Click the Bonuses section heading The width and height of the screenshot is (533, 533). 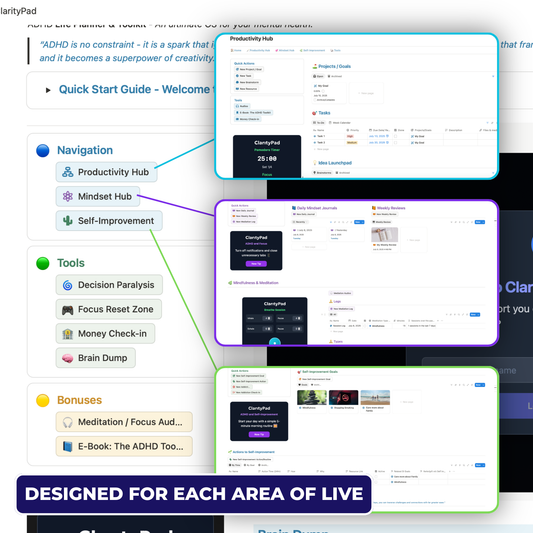point(80,400)
